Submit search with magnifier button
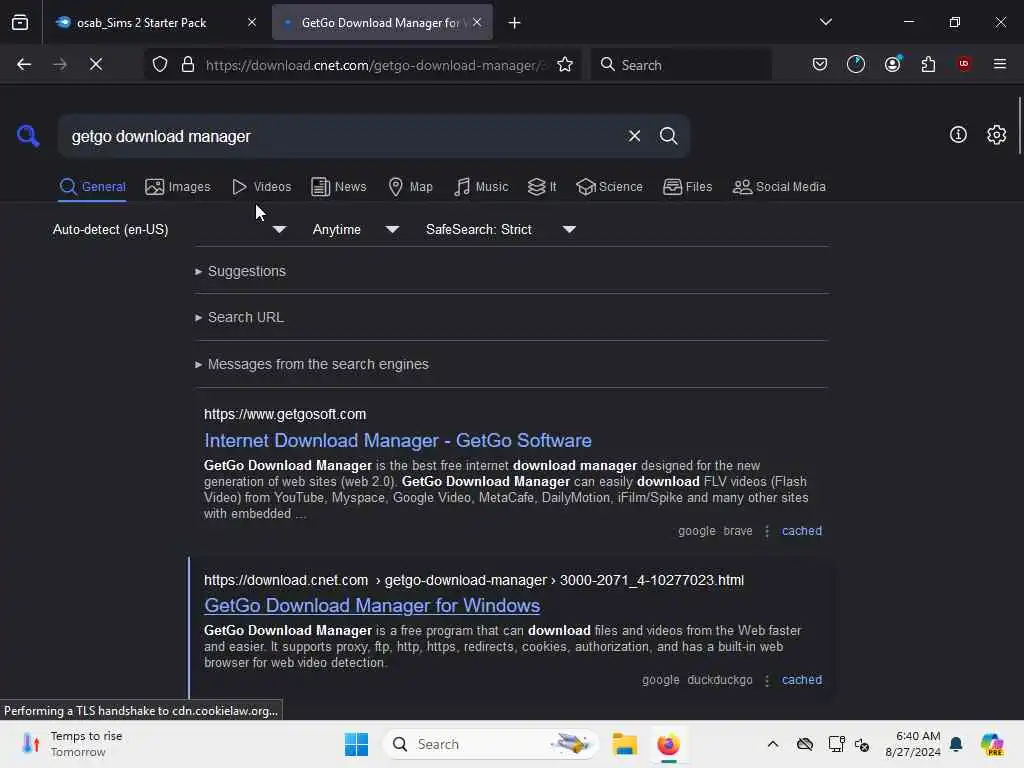The image size is (1024, 768). (x=668, y=136)
